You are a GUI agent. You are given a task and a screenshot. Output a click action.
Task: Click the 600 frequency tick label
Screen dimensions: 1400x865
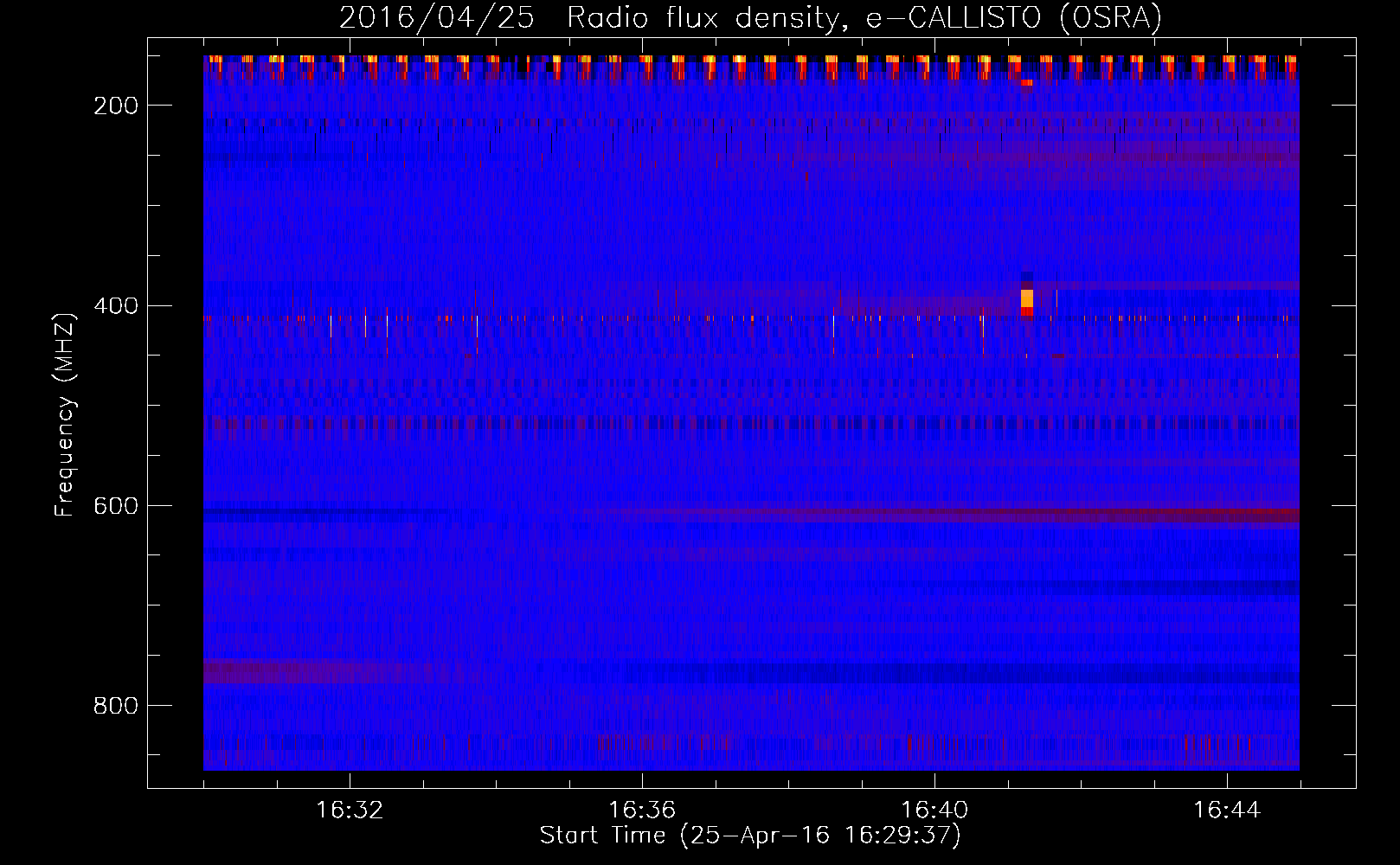(116, 505)
